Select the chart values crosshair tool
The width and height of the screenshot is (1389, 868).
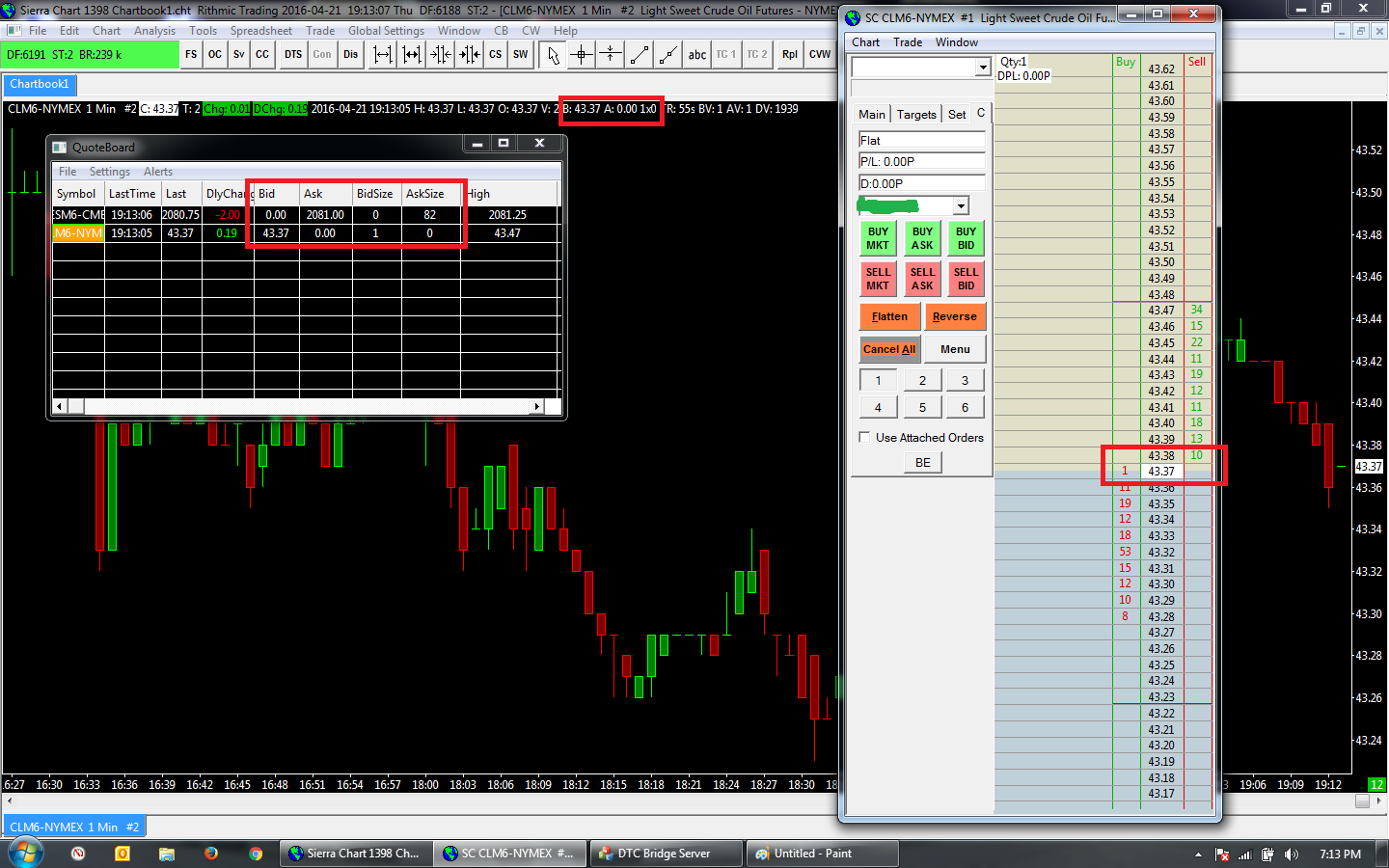pos(582,55)
